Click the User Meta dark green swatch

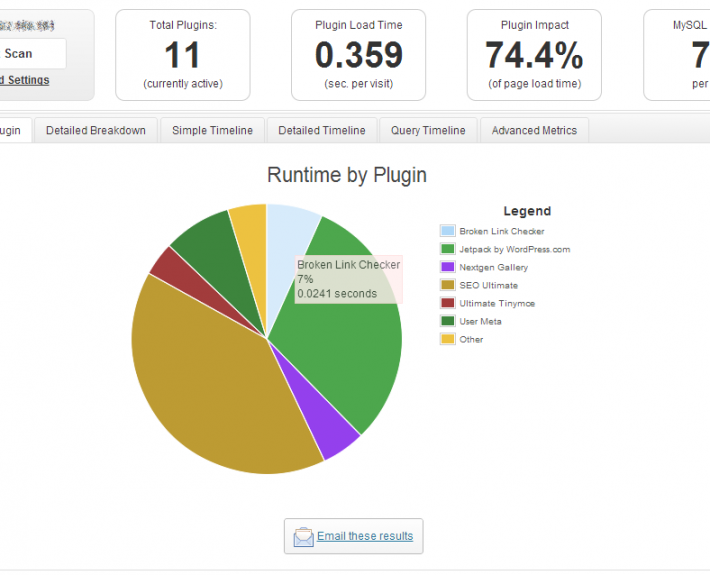coord(447,321)
